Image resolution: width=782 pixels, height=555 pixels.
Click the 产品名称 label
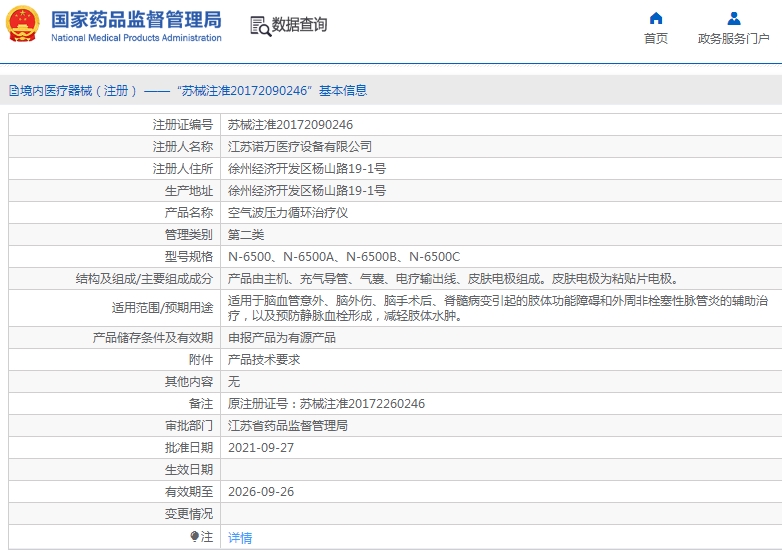point(189,212)
